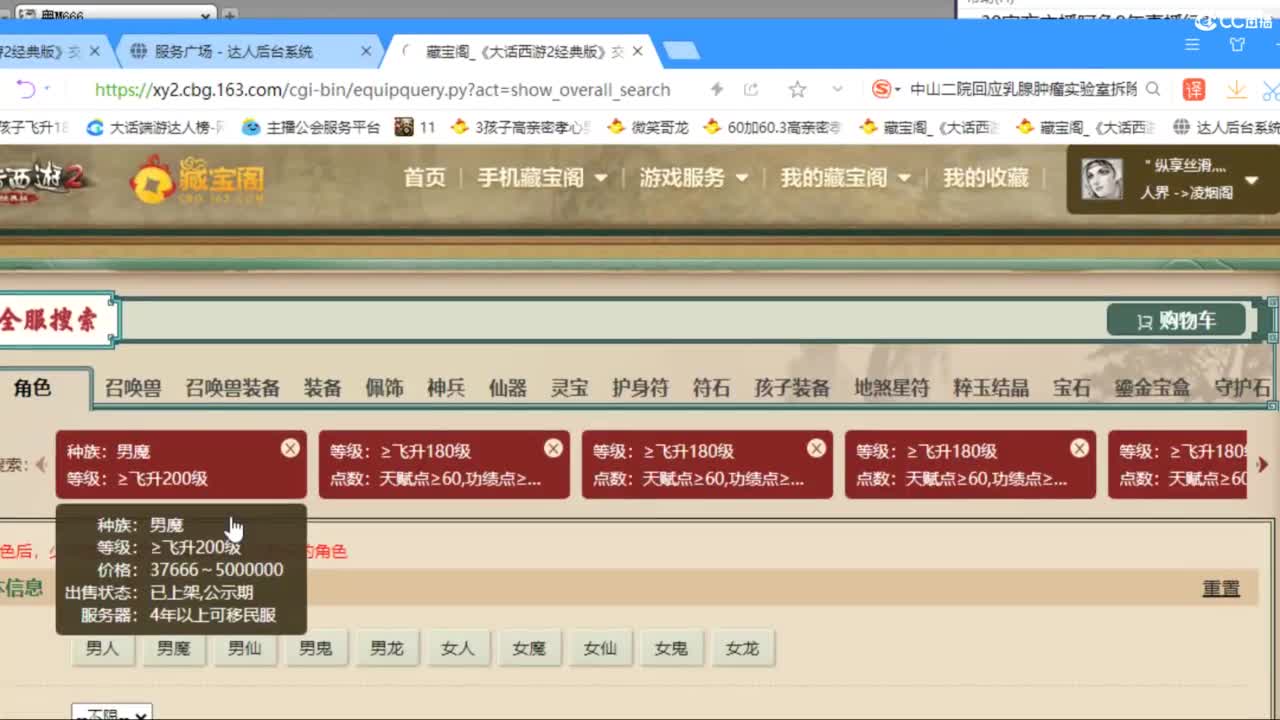The height and width of the screenshot is (720, 1280).
Task: Open a new tab with the blue tab button
Action: coord(681,51)
